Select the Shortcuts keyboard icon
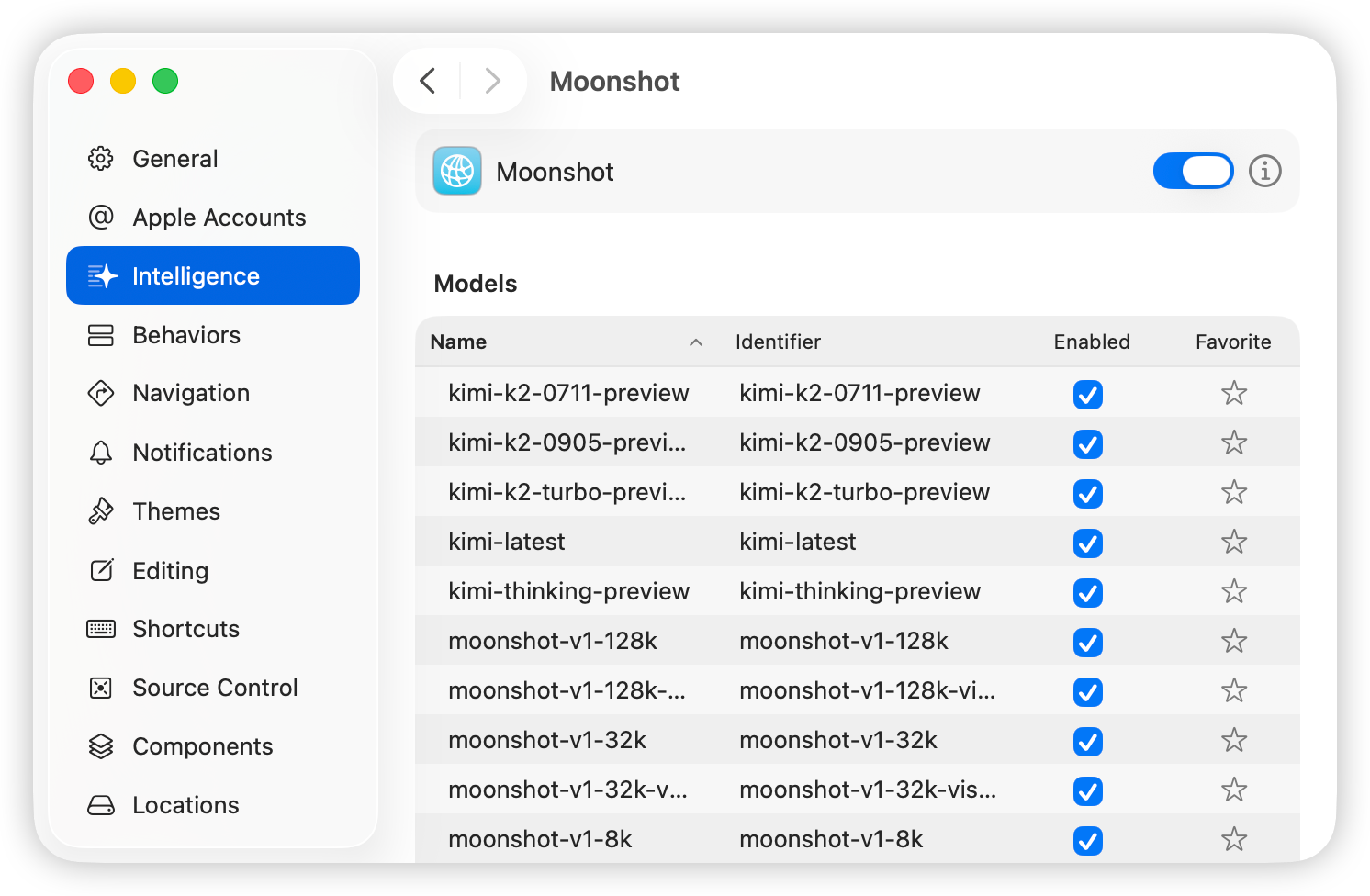Viewport: 1370px width, 896px height. click(100, 628)
